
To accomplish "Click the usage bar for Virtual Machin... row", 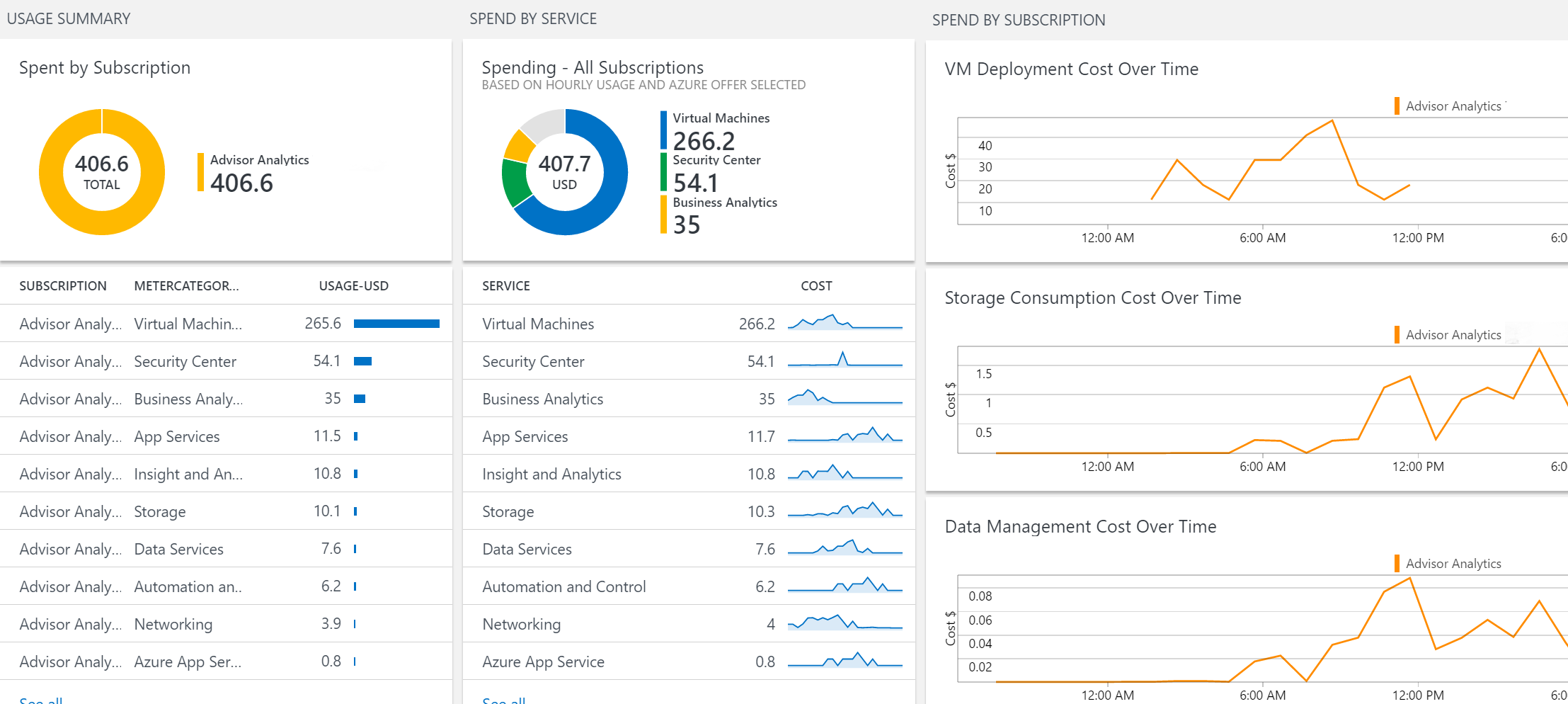I will click(396, 324).
